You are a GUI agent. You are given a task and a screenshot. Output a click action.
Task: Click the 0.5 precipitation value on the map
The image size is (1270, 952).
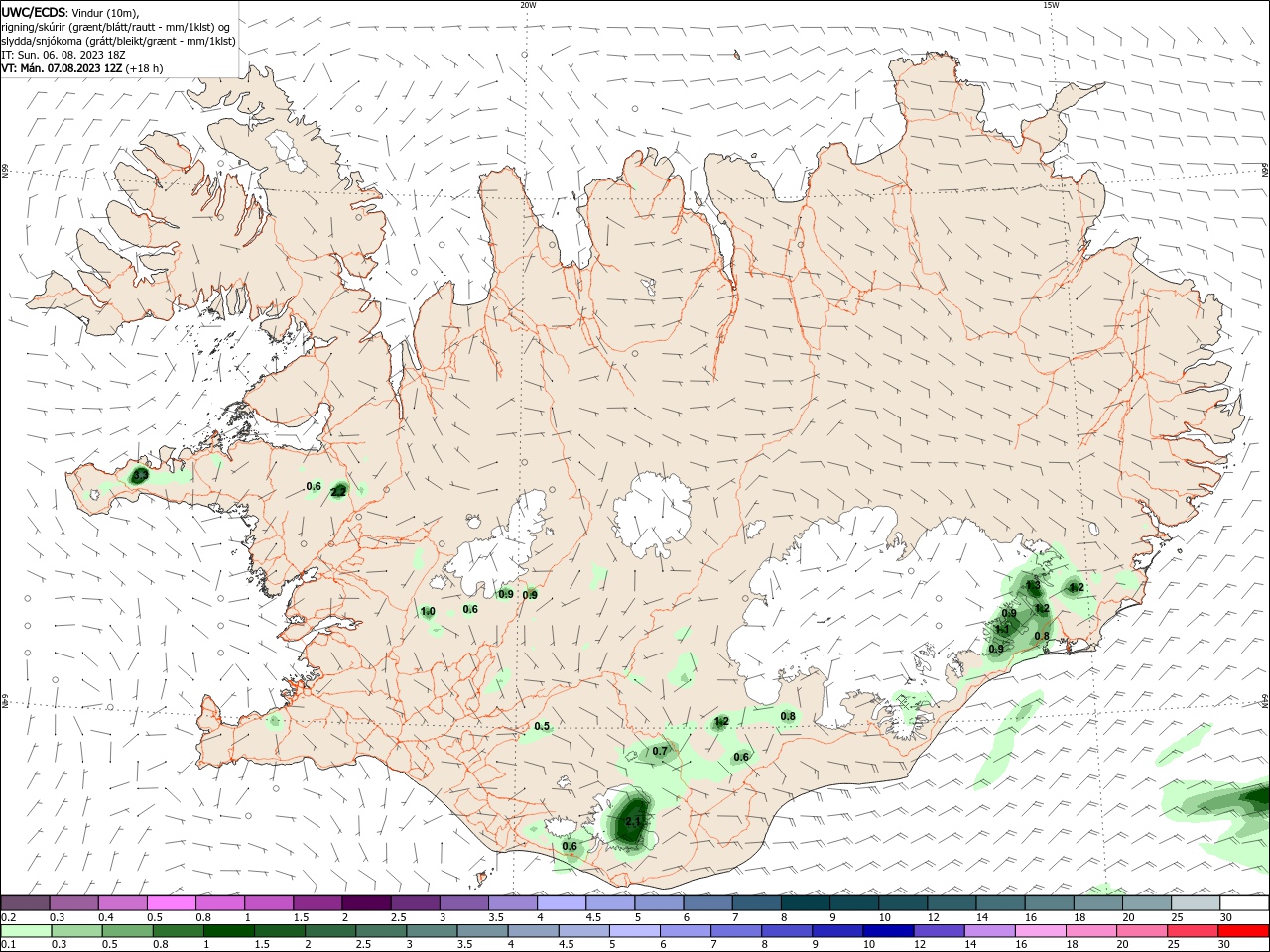(x=542, y=726)
